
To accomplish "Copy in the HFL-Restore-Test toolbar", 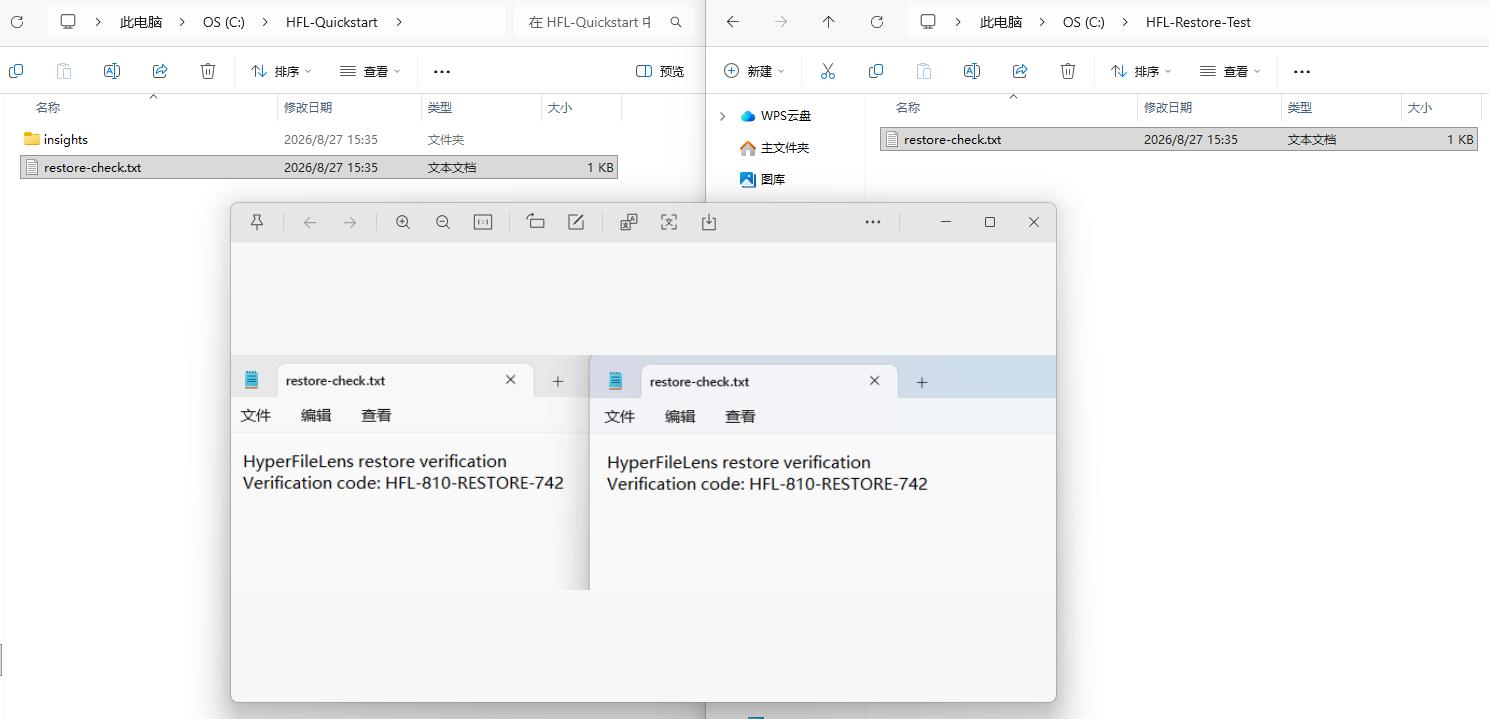I will point(876,71).
